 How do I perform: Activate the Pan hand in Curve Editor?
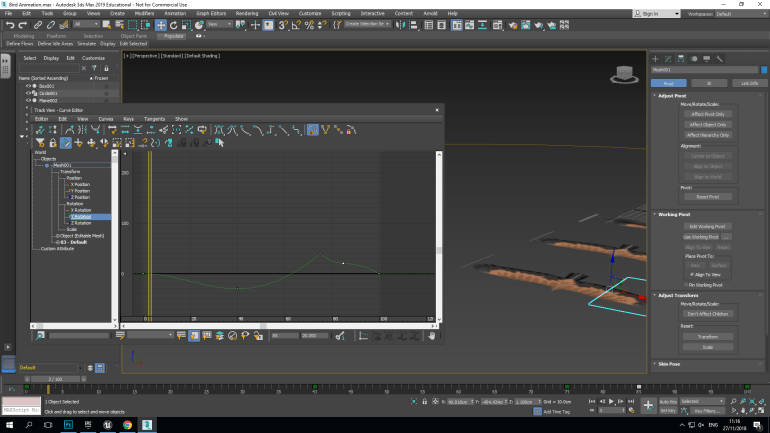coord(432,336)
